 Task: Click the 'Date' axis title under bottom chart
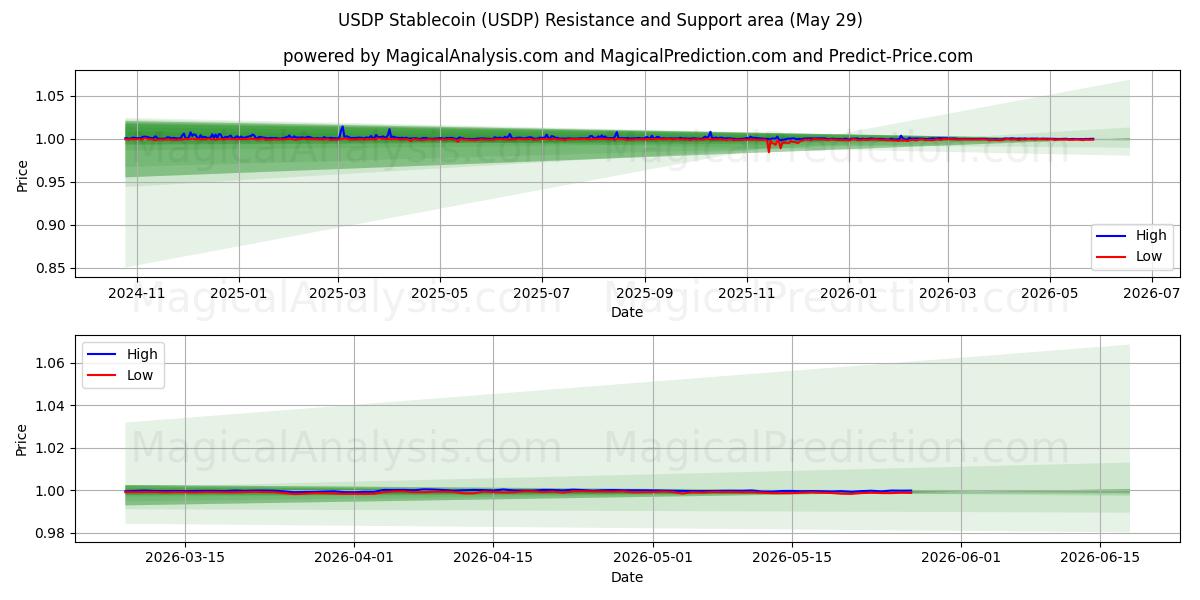tap(627, 577)
